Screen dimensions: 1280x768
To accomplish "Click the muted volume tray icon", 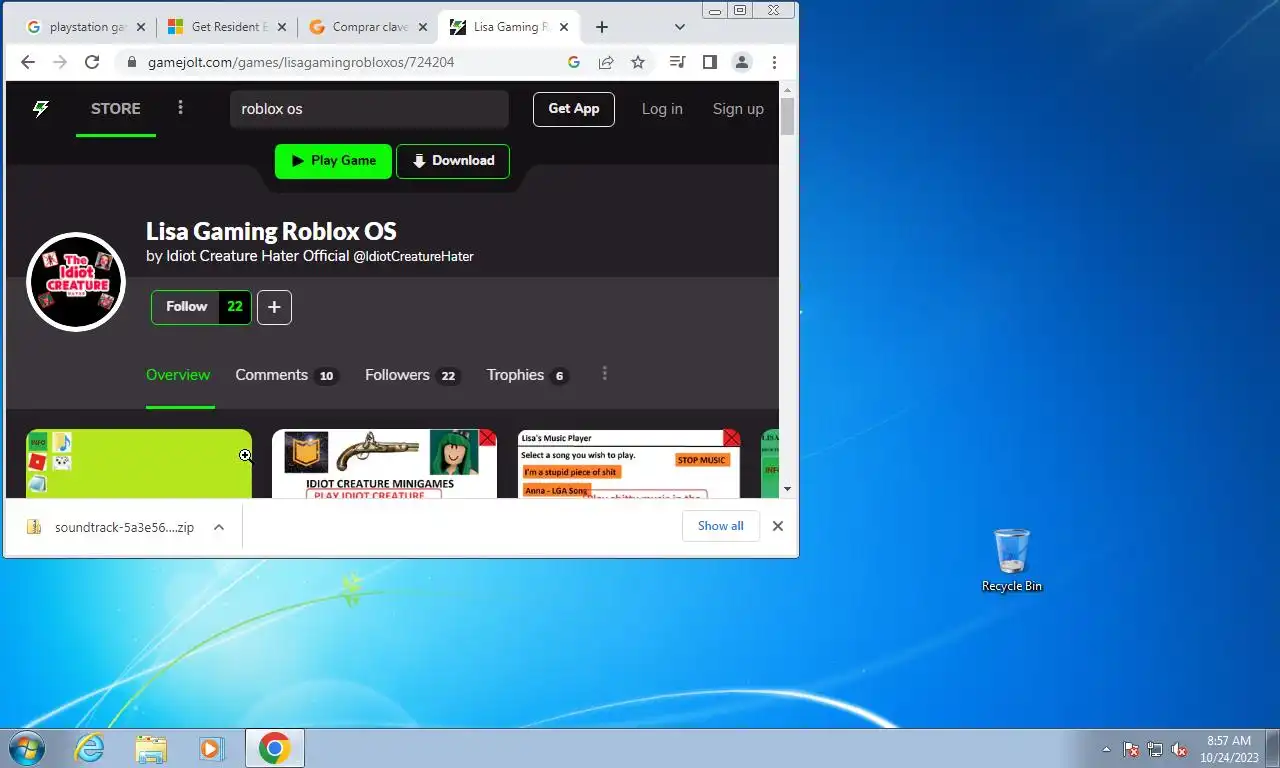I will tap(1179, 749).
